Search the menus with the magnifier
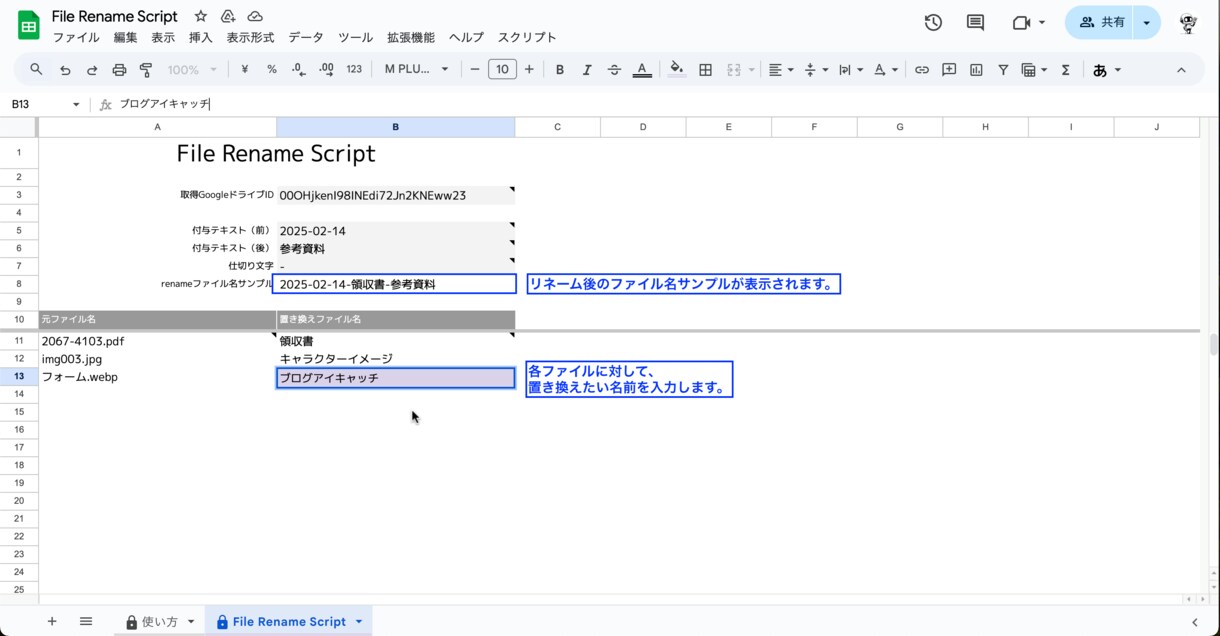The image size is (1220, 636). pyautogui.click(x=36, y=69)
